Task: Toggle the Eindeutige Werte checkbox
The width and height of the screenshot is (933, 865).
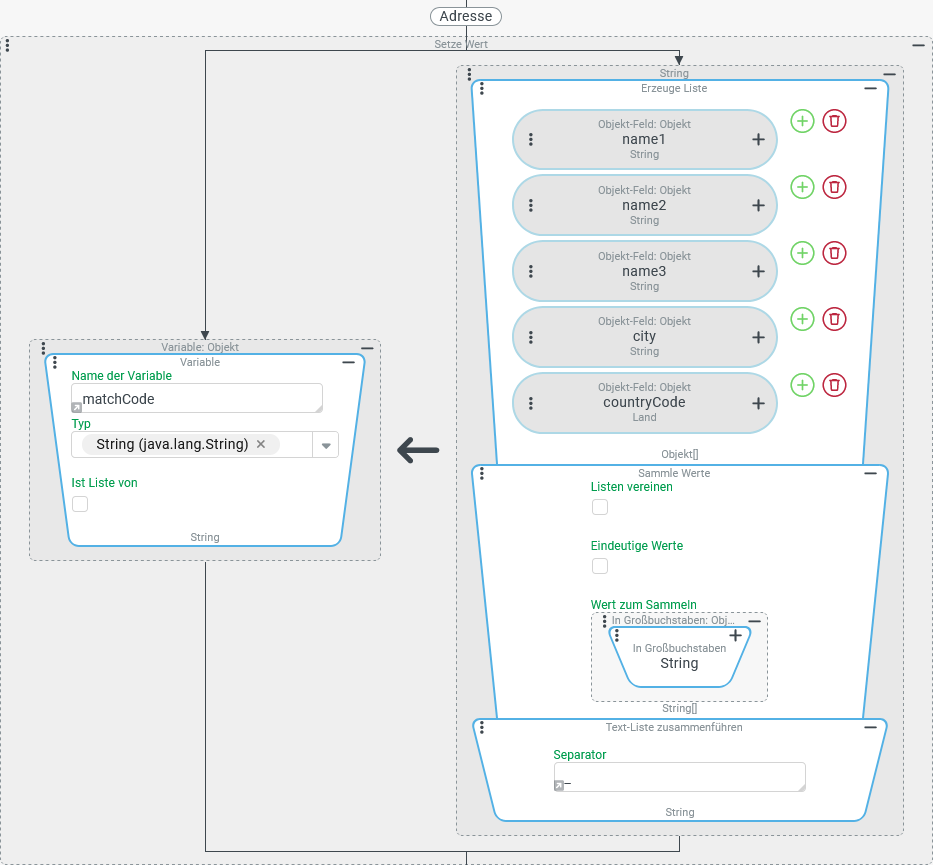Action: pyautogui.click(x=600, y=566)
